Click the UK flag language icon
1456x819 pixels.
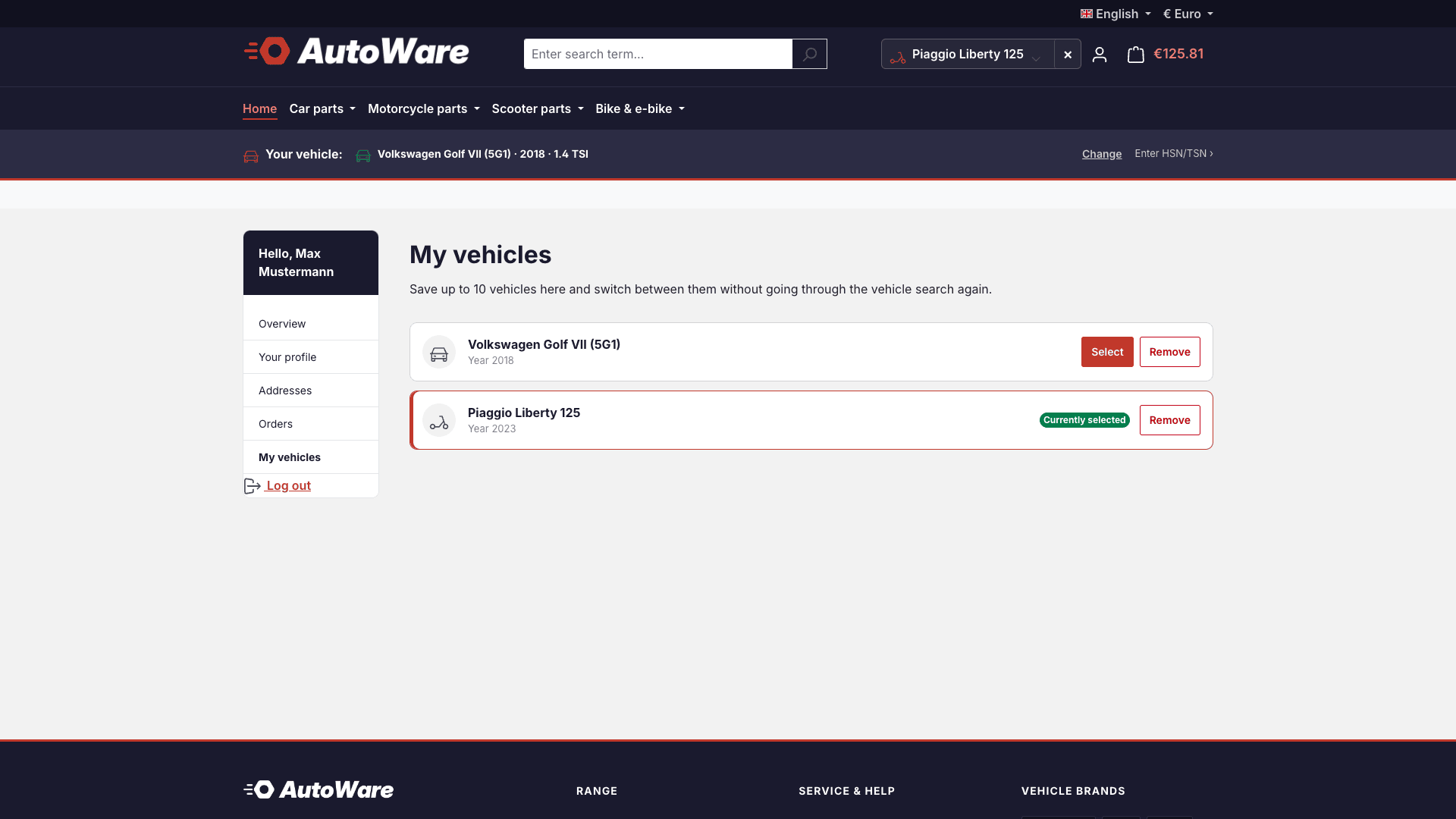(x=1087, y=14)
